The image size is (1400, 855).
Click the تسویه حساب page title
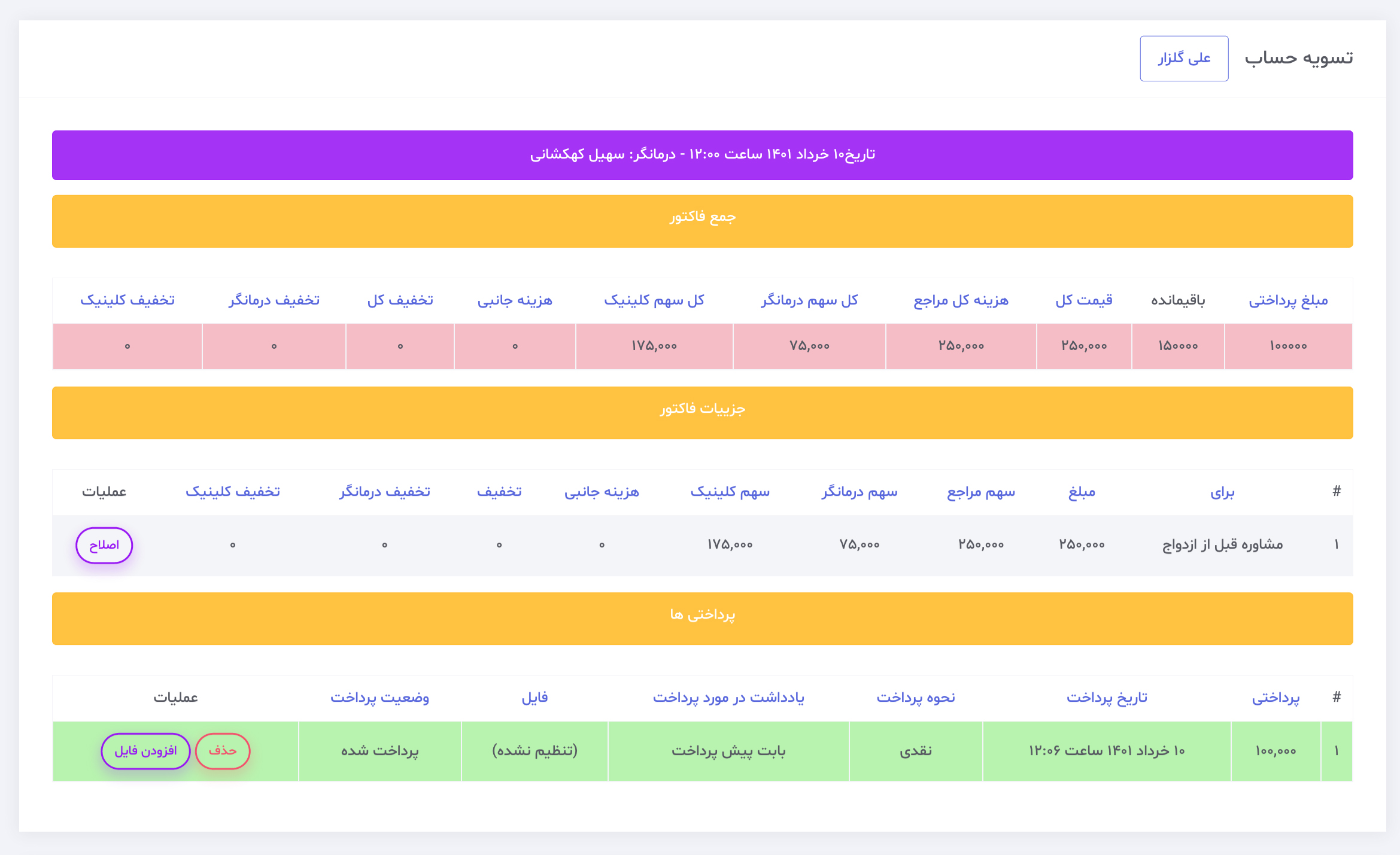(1299, 58)
